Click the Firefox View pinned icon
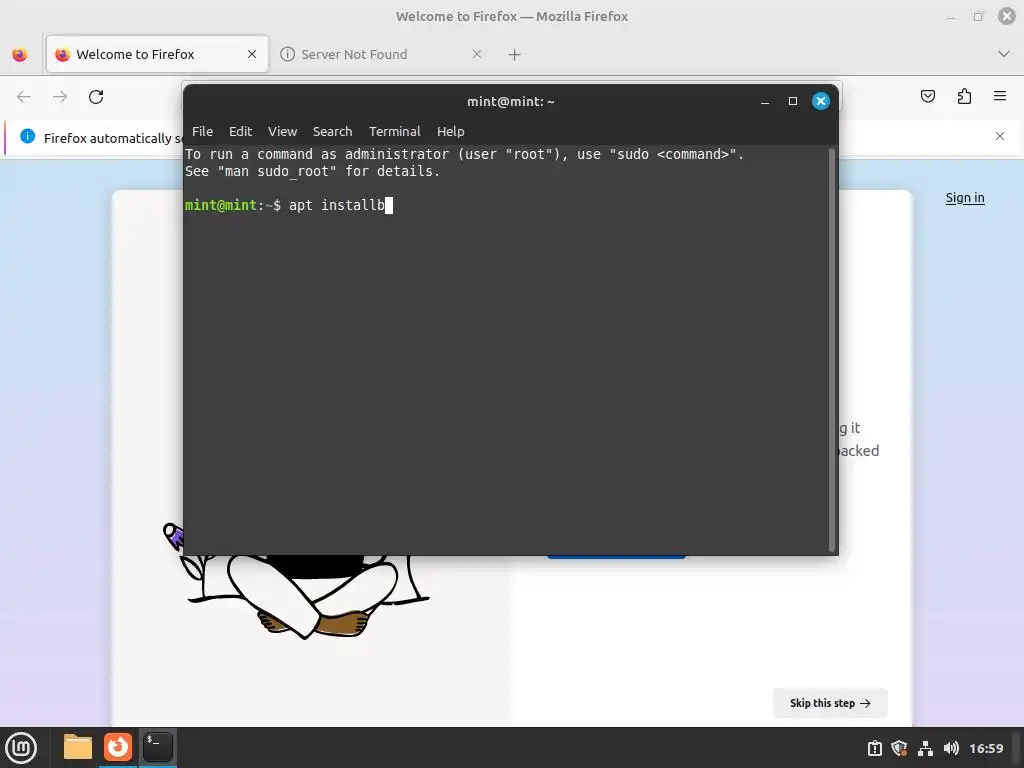 pos(20,54)
